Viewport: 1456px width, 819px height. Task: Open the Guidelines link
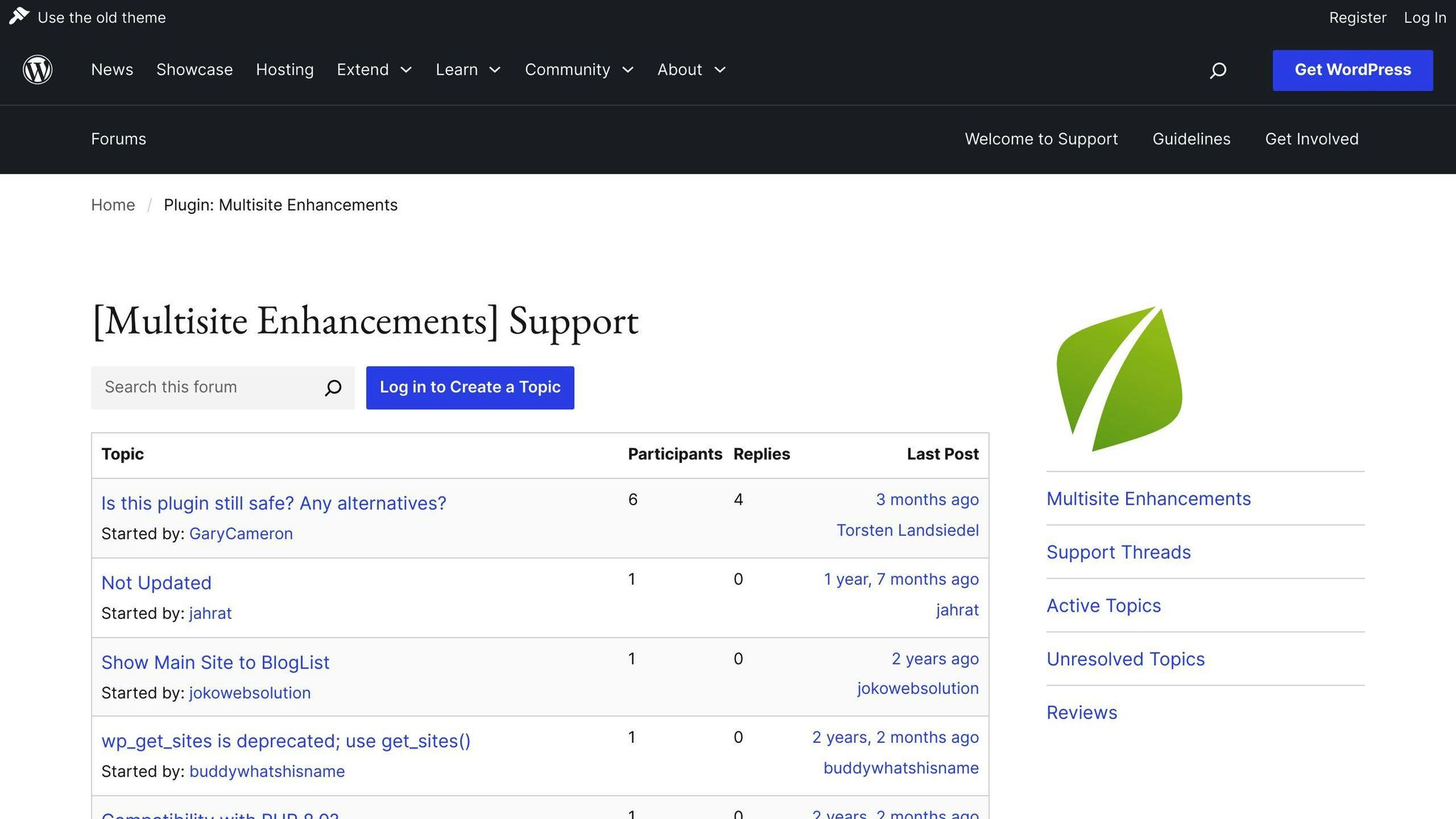(1192, 139)
